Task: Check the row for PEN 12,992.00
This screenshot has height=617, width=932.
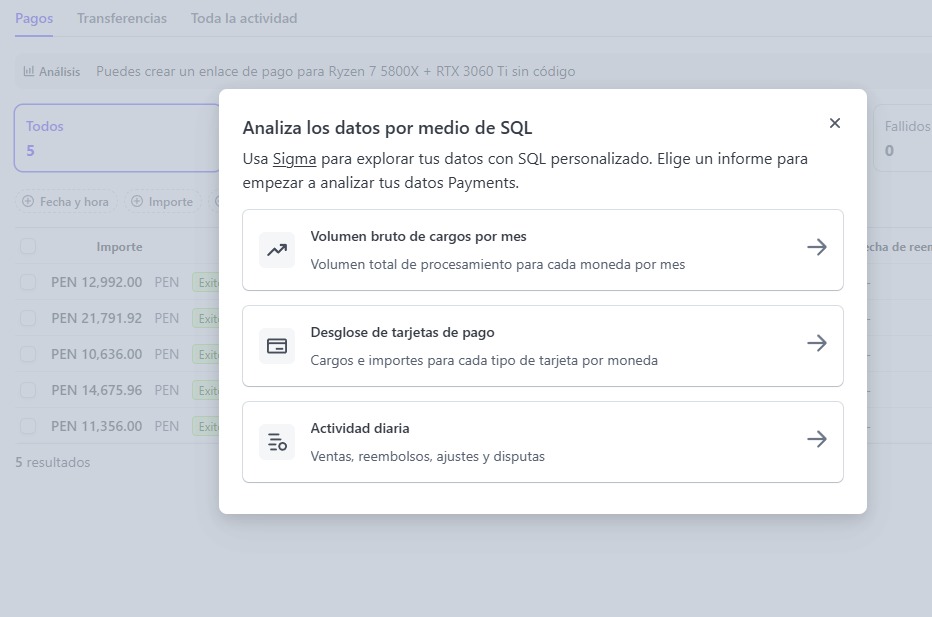Action: [28, 282]
